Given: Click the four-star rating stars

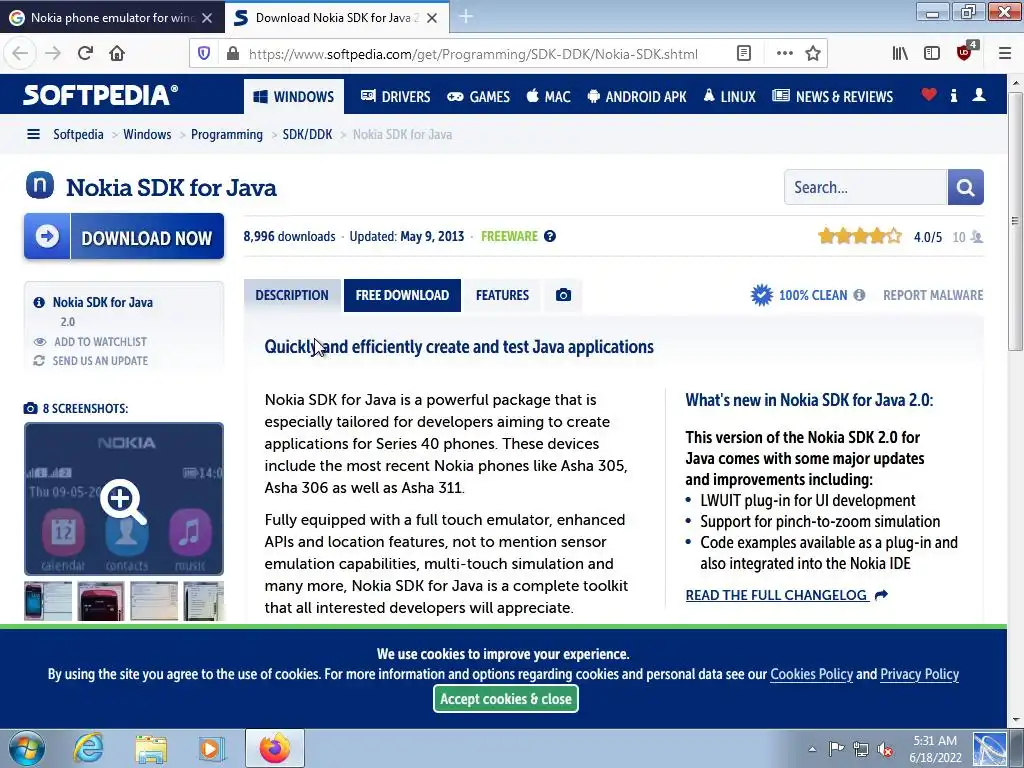Looking at the screenshot, I should coord(859,236).
